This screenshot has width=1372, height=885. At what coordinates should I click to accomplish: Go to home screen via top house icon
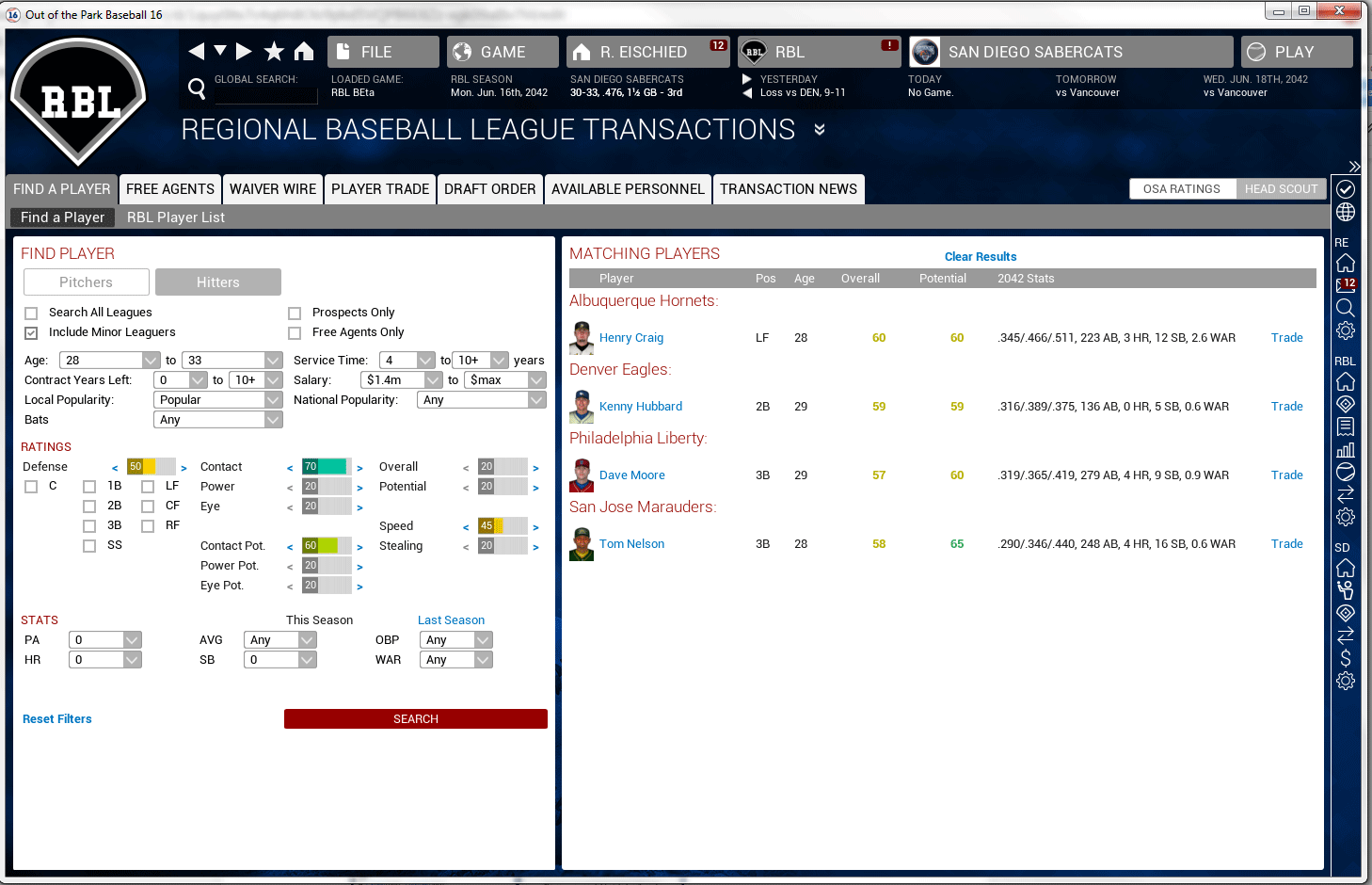click(304, 52)
